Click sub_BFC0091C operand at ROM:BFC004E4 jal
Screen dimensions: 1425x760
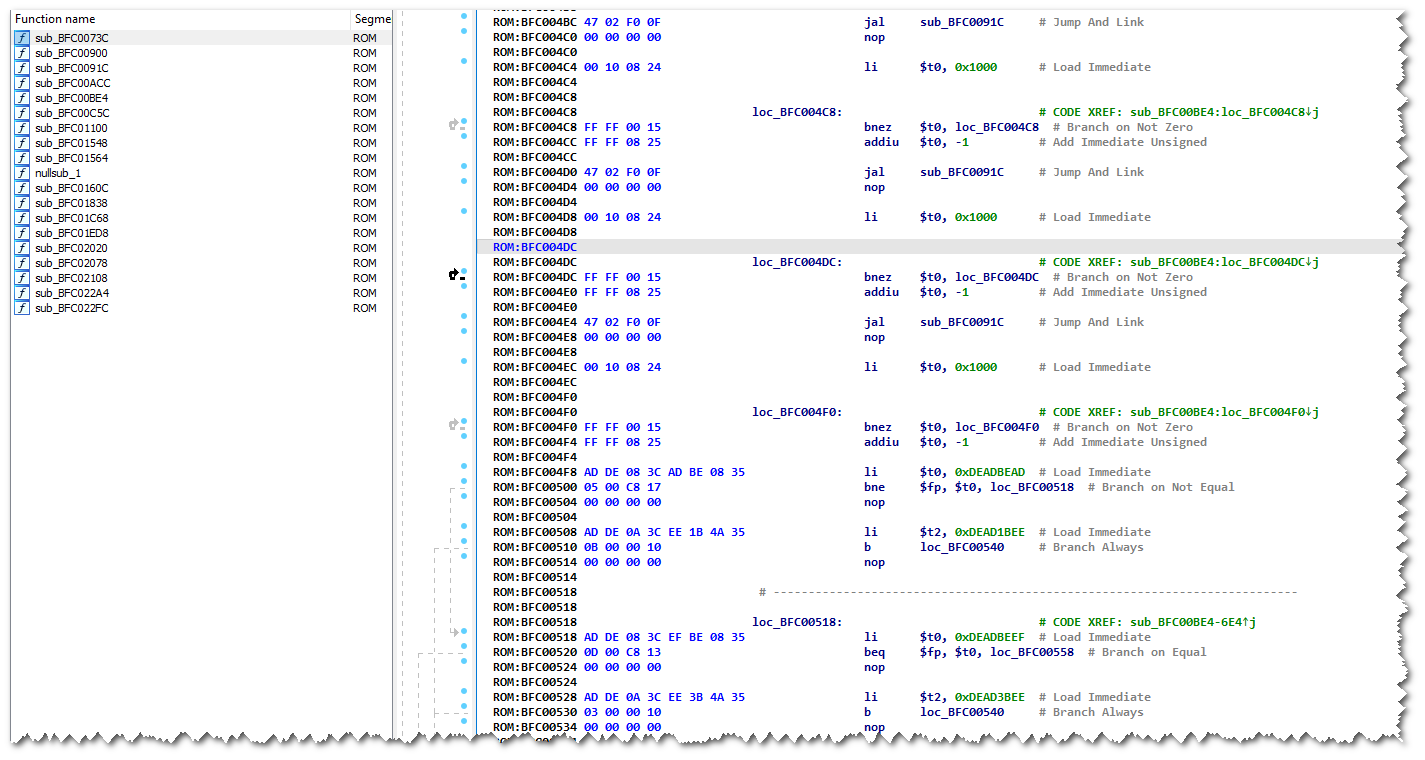click(962, 322)
